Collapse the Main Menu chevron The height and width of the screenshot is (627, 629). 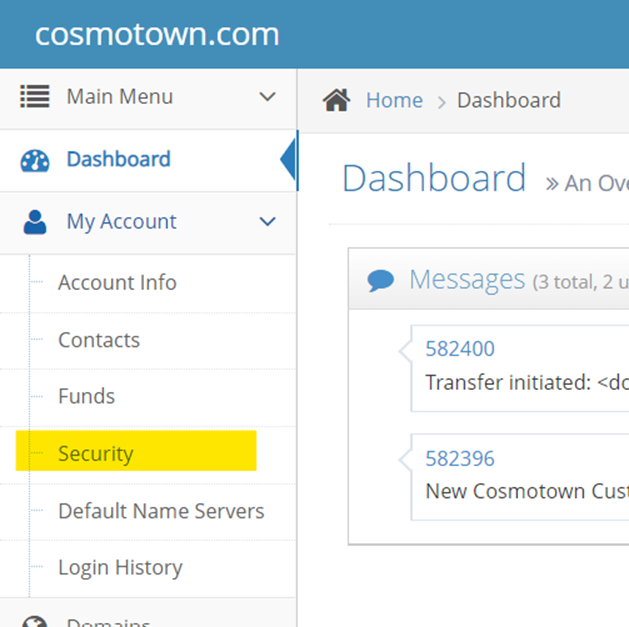(x=267, y=97)
